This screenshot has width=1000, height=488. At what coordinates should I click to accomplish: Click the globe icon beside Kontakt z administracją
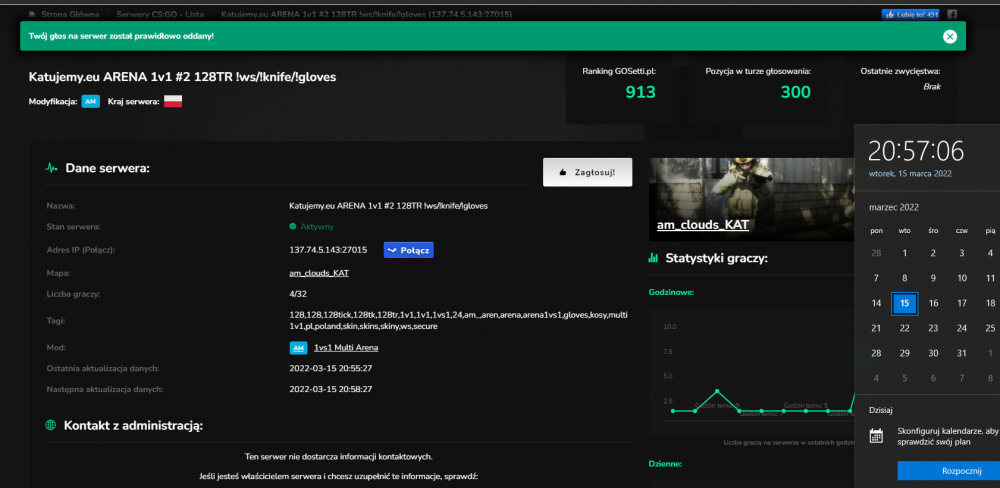[51, 425]
